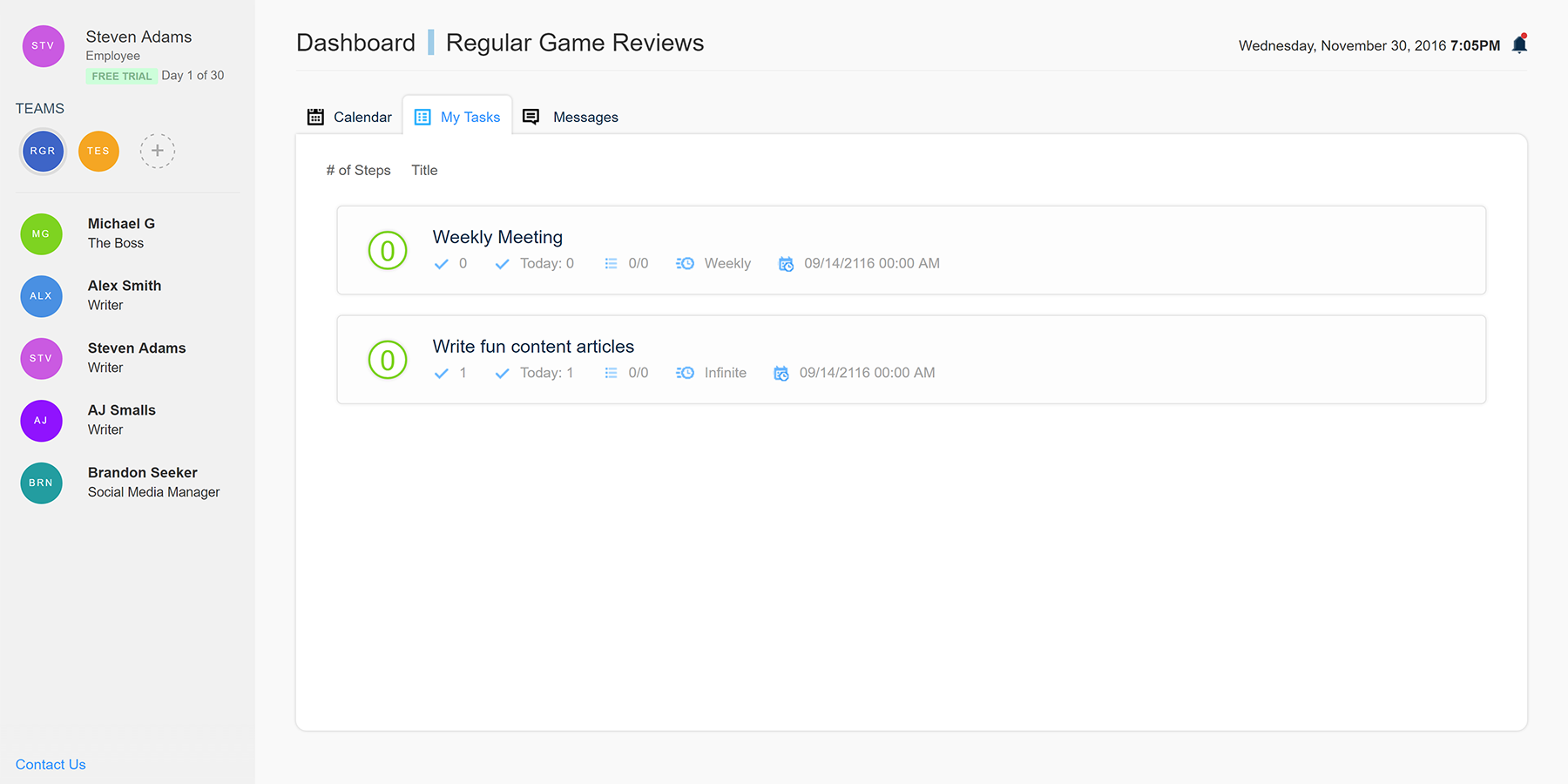The height and width of the screenshot is (784, 1568).
Task: Click The Boss role text
Action: 116,243
